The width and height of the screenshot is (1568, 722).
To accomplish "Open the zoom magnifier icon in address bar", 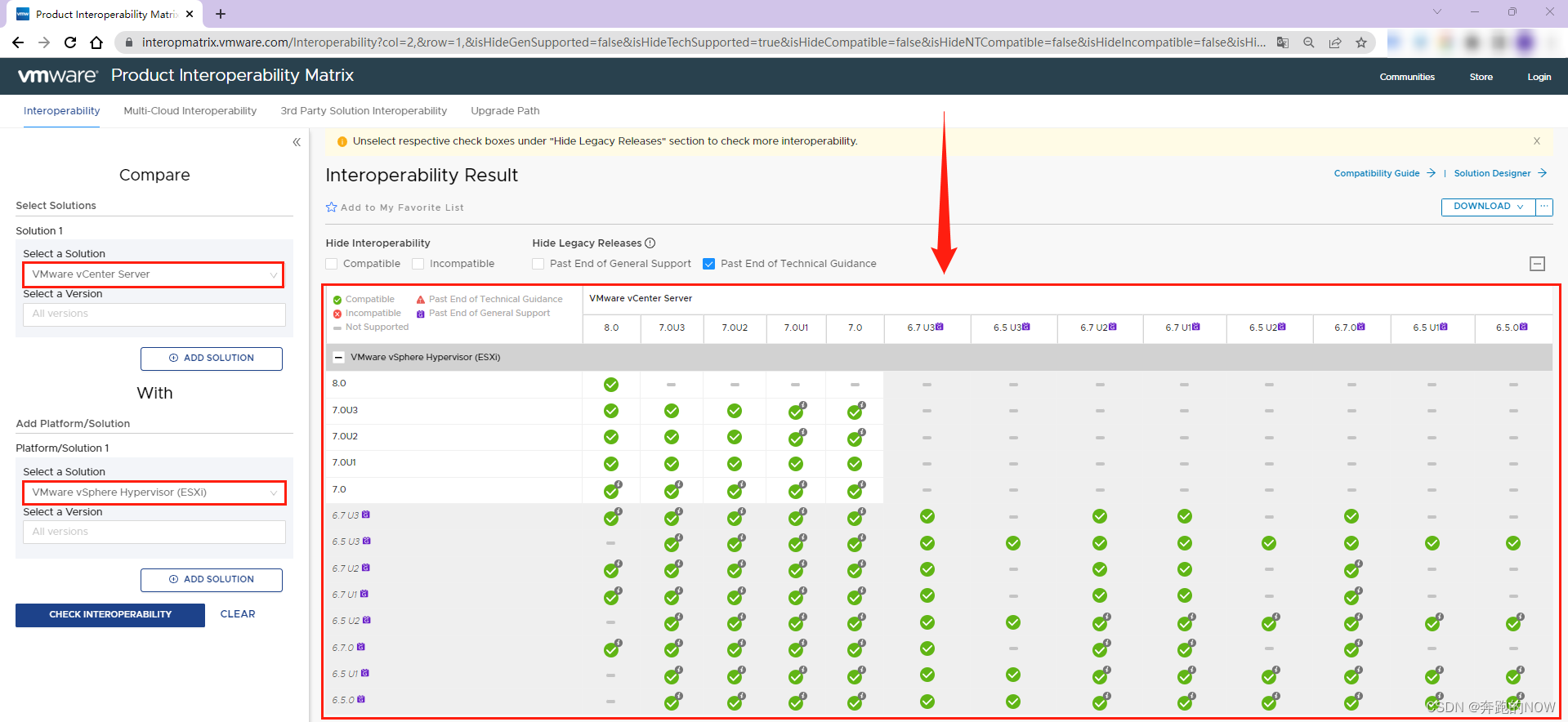I will coord(1309,42).
